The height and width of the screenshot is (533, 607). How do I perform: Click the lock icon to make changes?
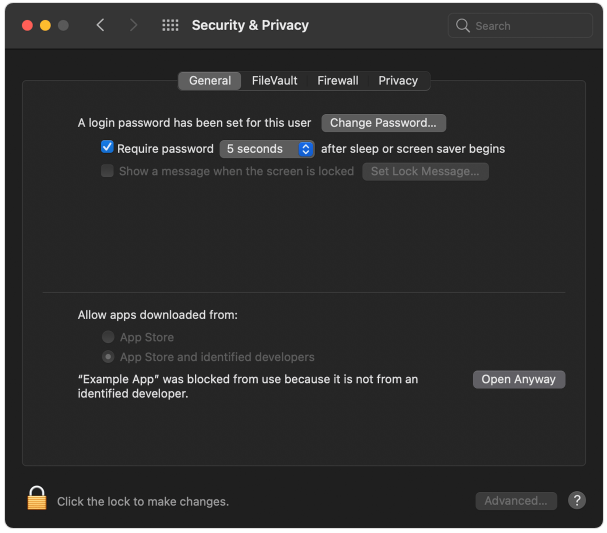click(37, 498)
